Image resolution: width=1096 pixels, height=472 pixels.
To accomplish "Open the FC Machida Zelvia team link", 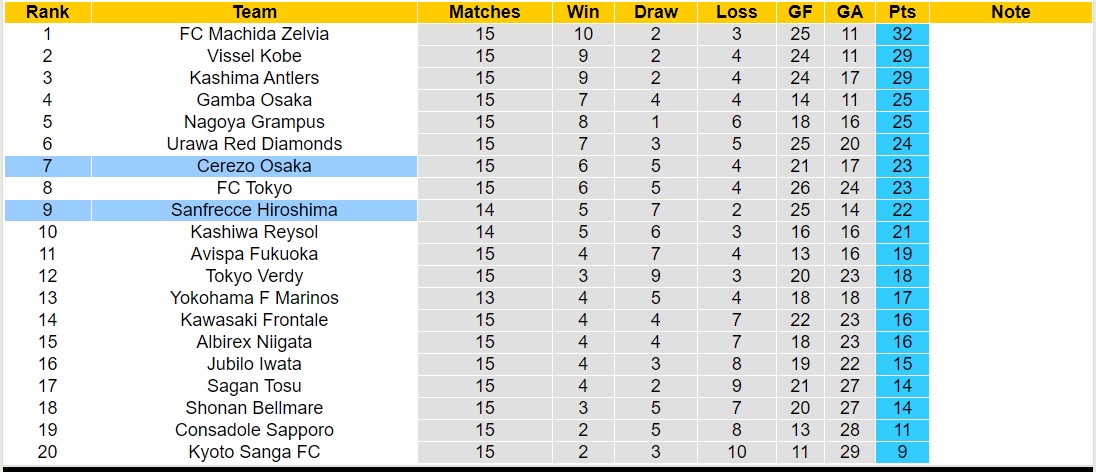I will [254, 34].
